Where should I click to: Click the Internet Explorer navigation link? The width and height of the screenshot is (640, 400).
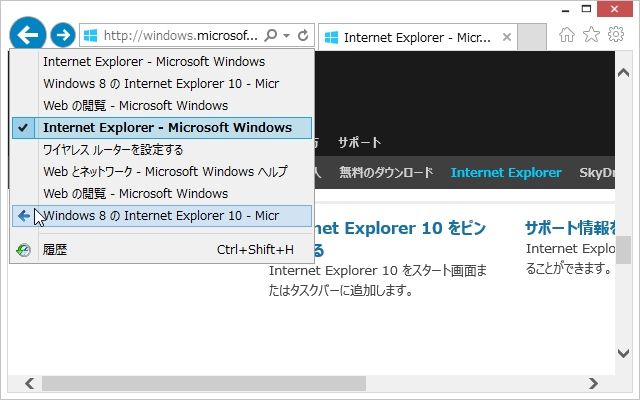point(506,172)
